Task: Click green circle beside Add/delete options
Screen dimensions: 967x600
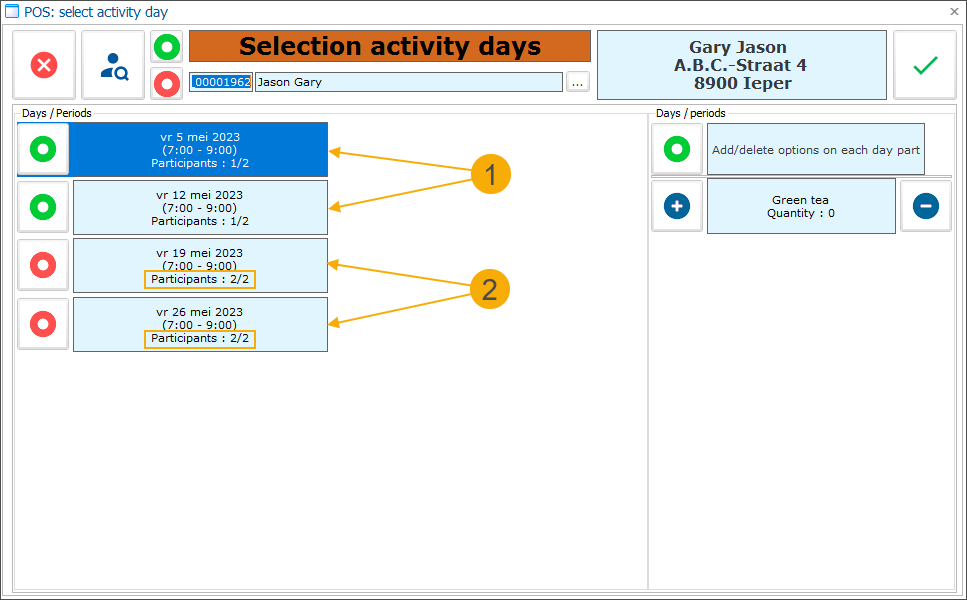Action: click(x=676, y=148)
